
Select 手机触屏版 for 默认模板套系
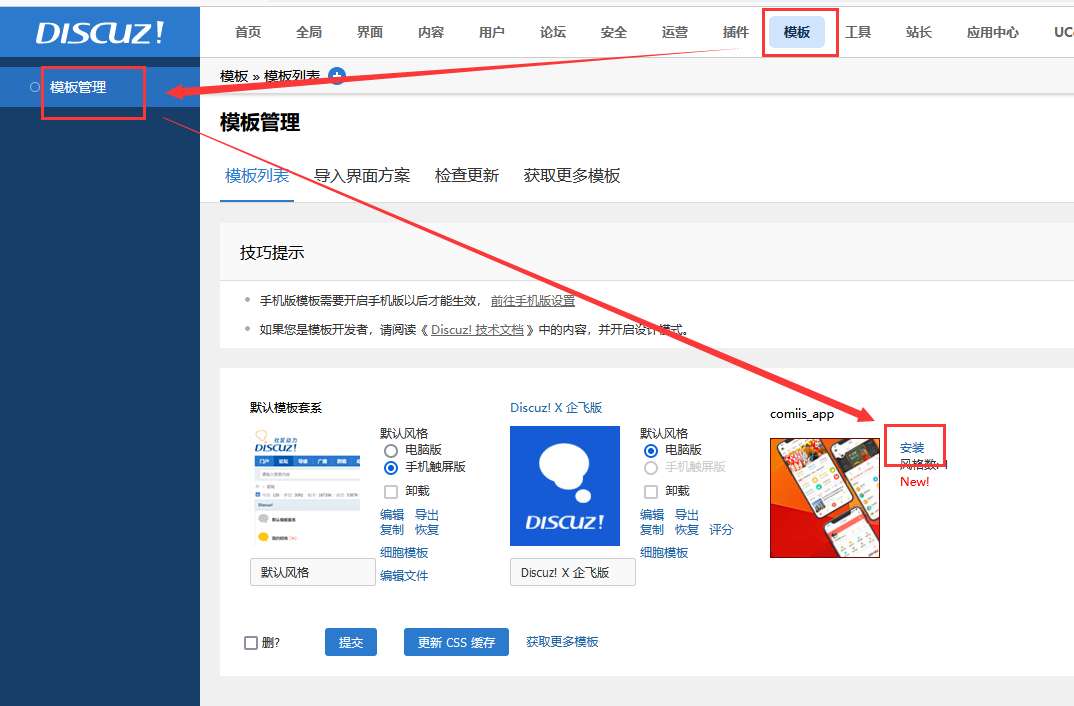390,468
